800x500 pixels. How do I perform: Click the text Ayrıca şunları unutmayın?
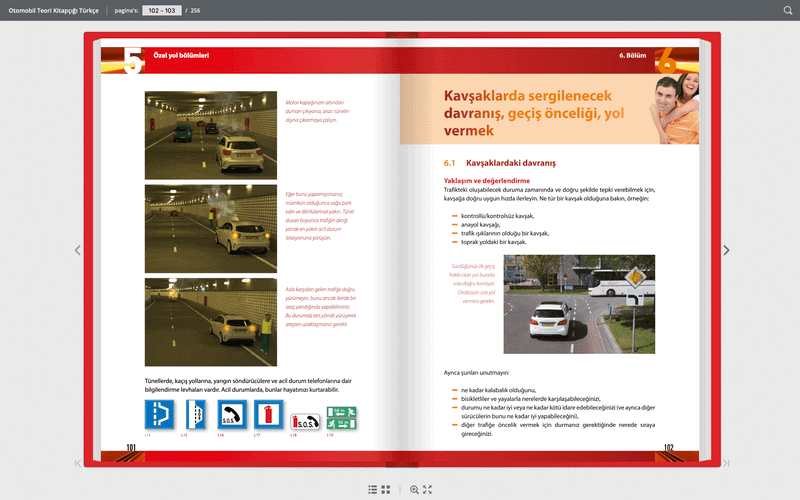(x=477, y=372)
